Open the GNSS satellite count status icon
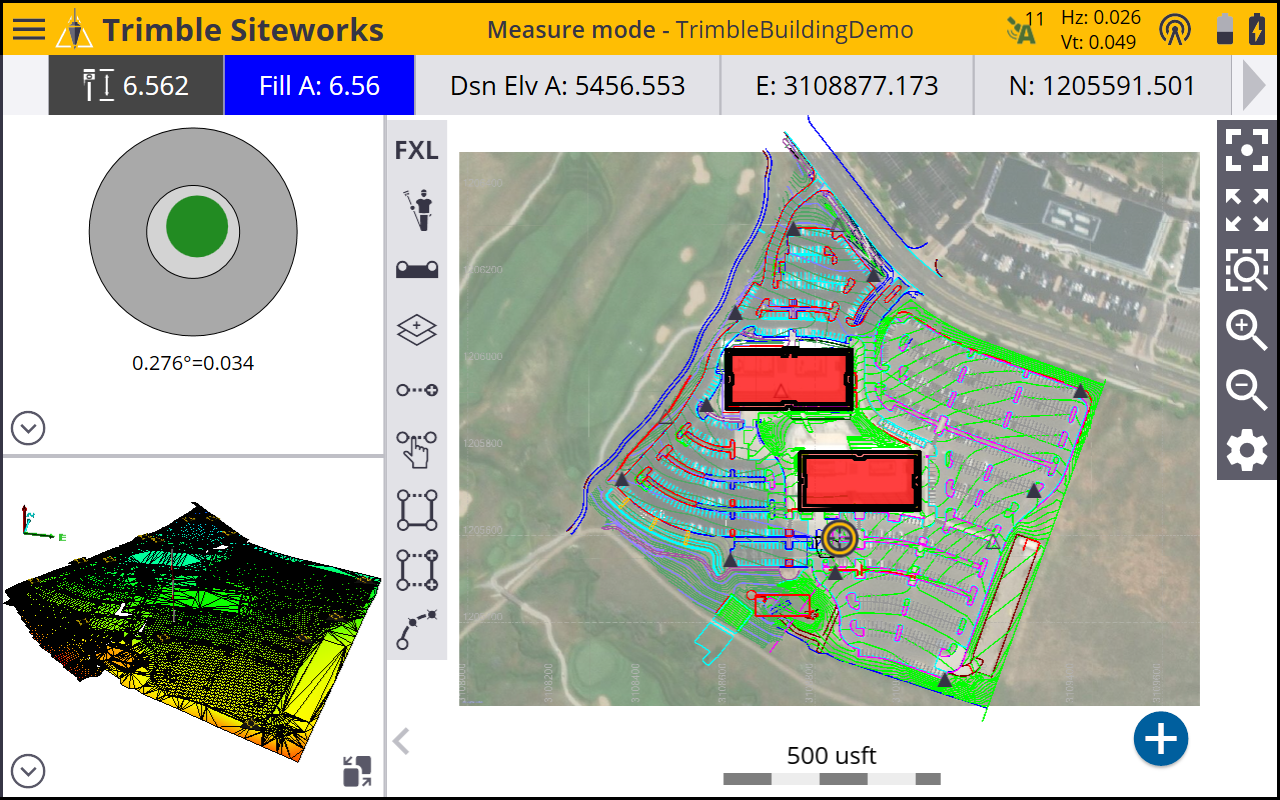 point(1025,28)
